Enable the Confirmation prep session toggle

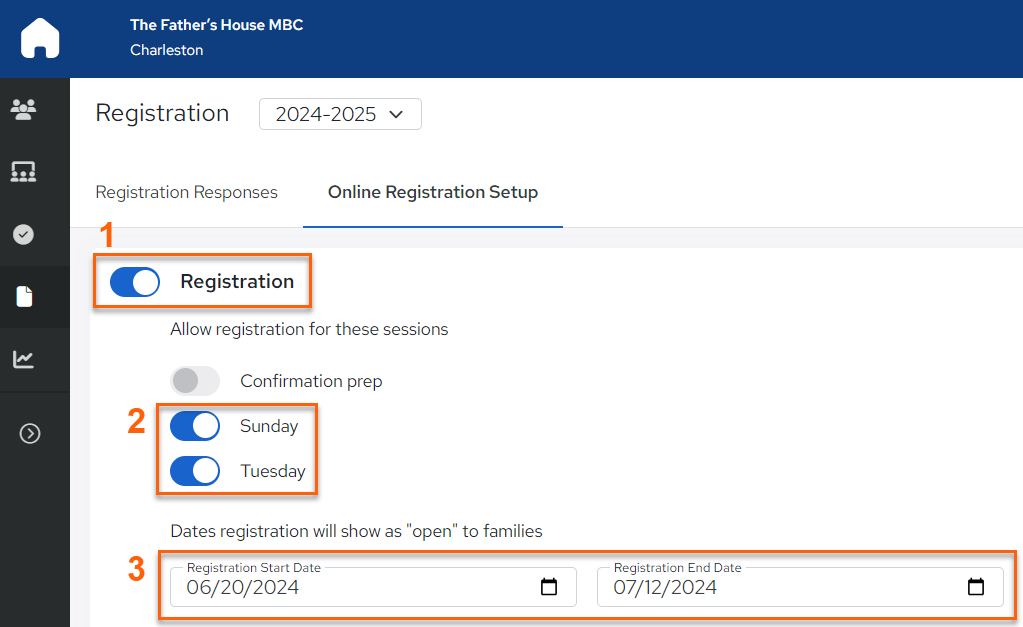[x=195, y=381]
